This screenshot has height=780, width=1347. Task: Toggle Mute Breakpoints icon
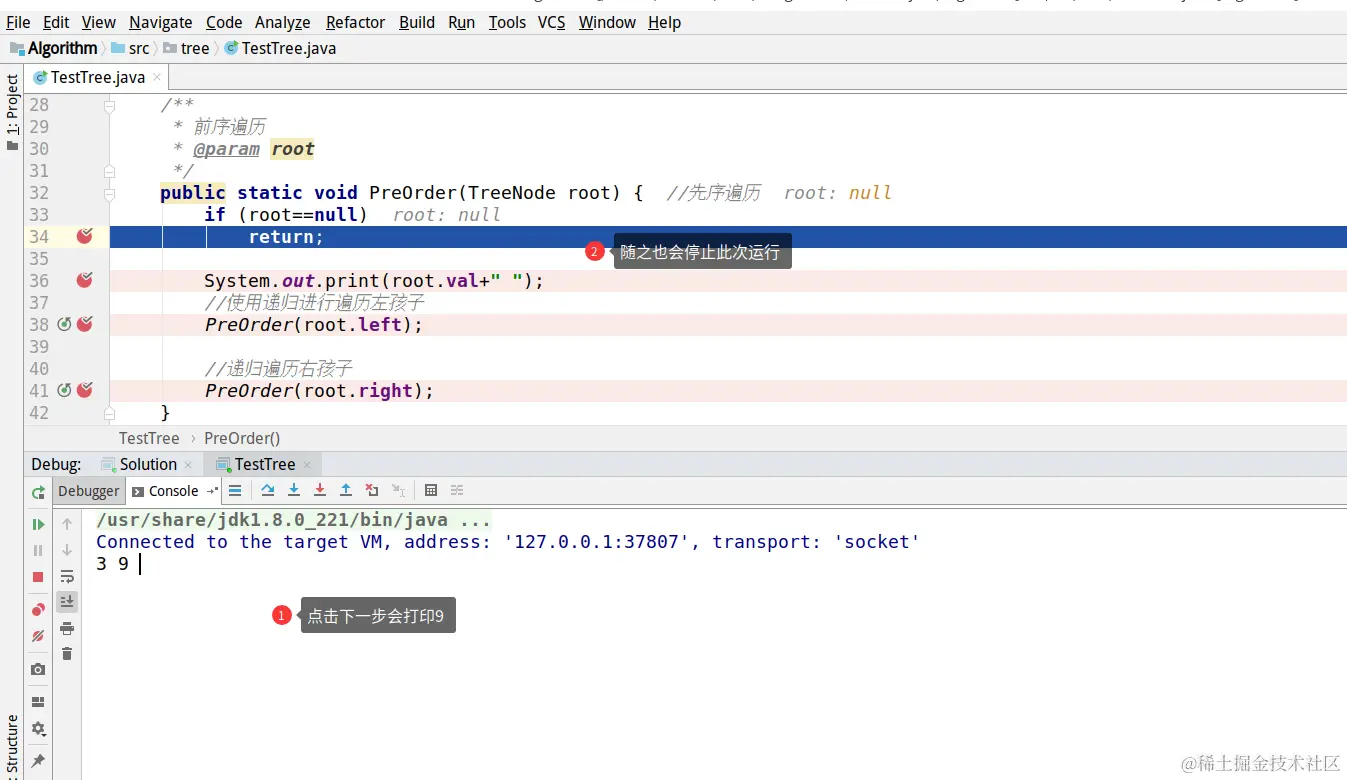38,636
